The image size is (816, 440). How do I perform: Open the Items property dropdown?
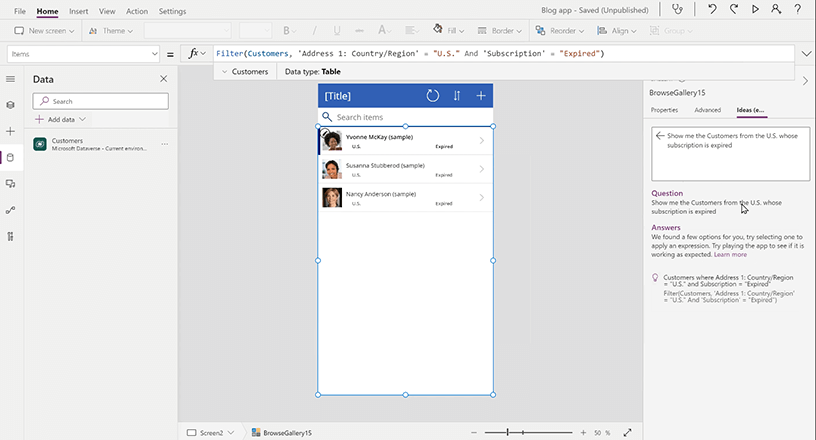point(153,53)
